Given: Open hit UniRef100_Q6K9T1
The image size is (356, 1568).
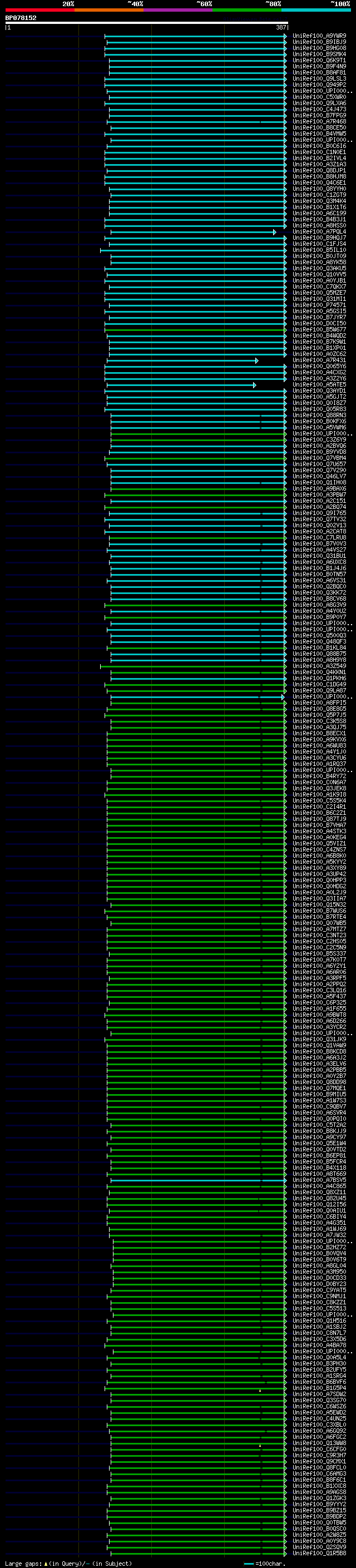Looking at the screenshot, I should 319,60.
